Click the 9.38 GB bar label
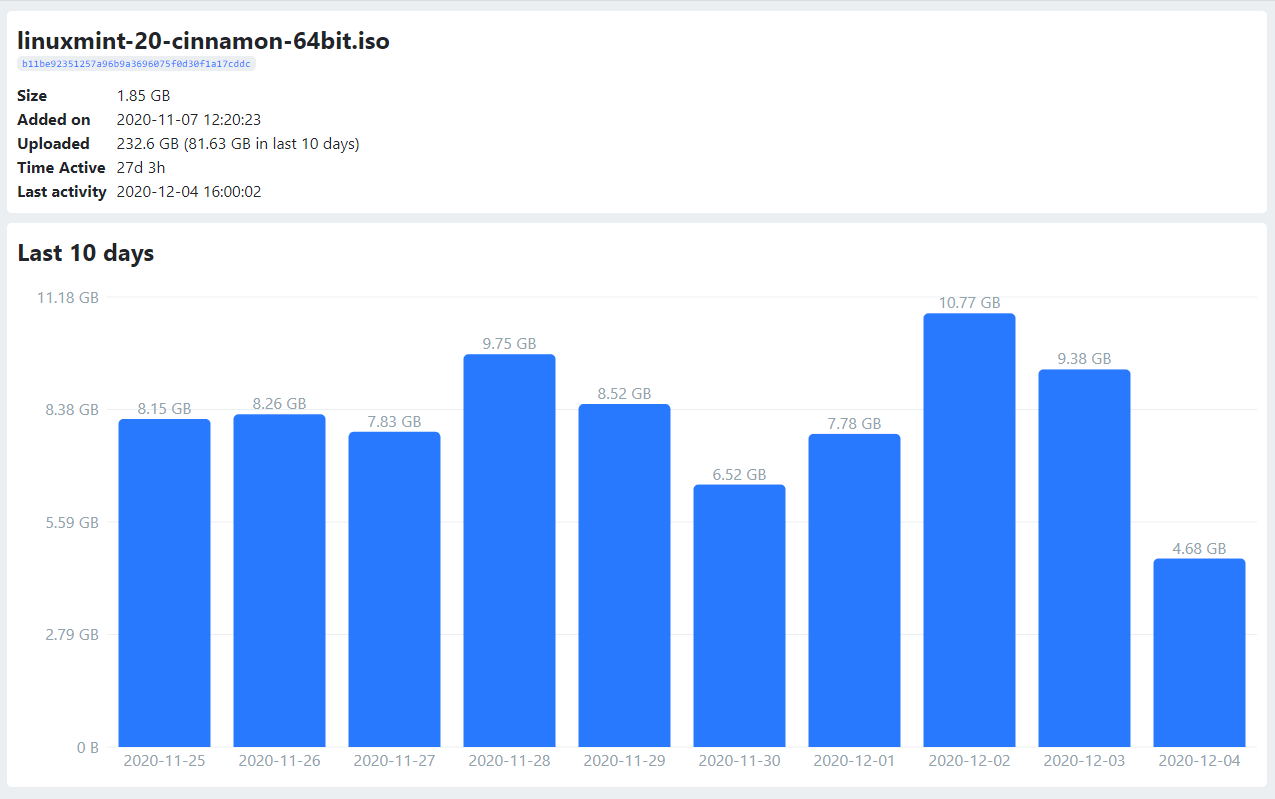Viewport: 1275px width, 799px height. coord(1084,358)
